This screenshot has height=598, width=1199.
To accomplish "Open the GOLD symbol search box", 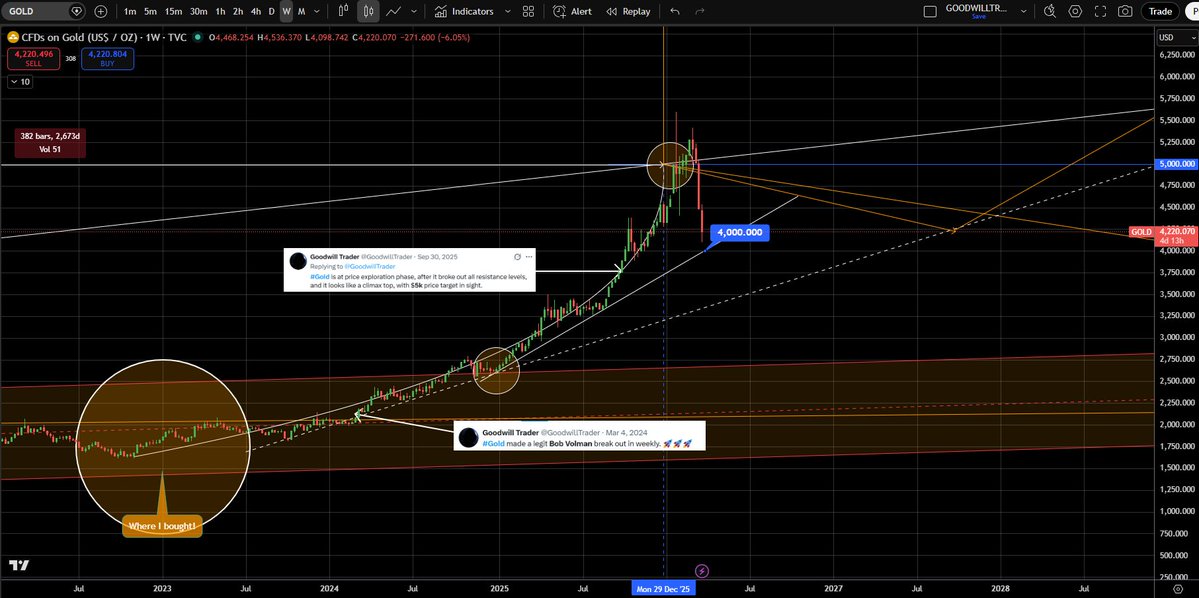I will tap(35, 11).
